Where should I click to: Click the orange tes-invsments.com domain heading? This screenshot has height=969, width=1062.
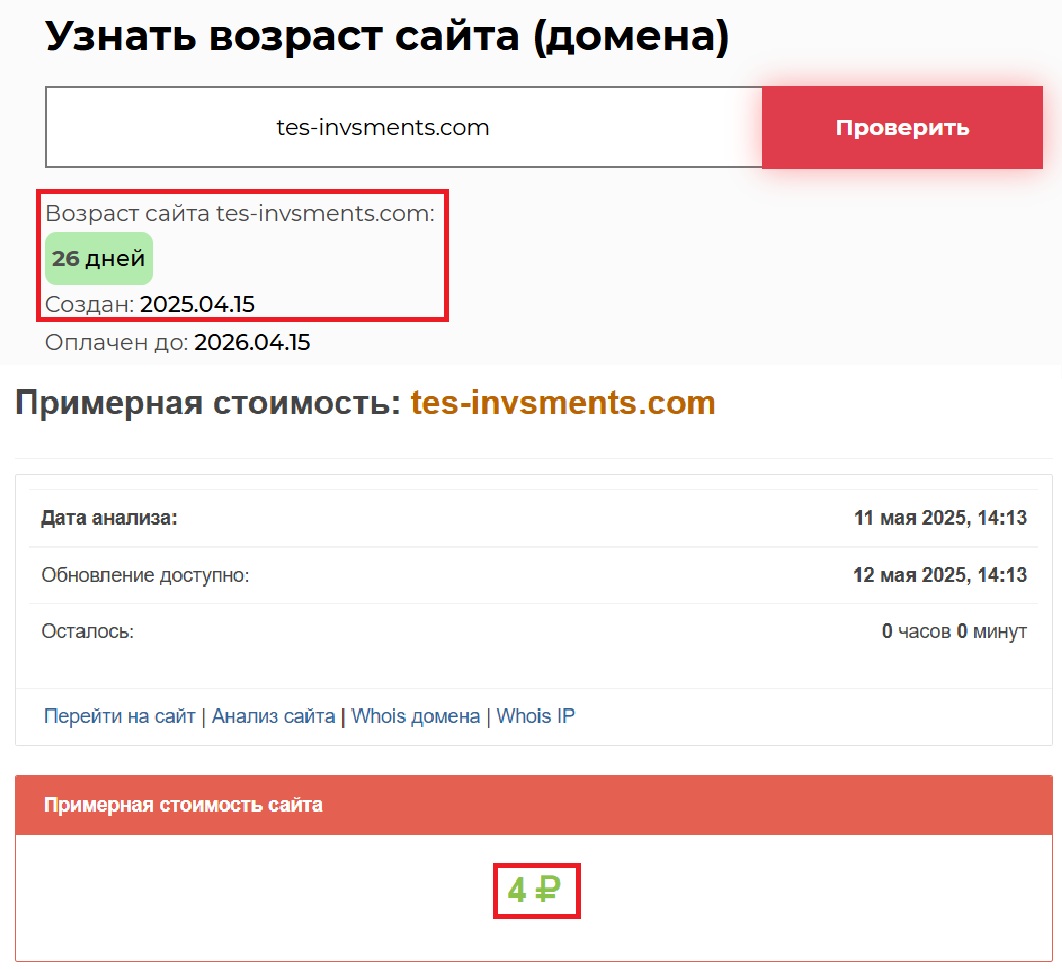click(x=563, y=403)
